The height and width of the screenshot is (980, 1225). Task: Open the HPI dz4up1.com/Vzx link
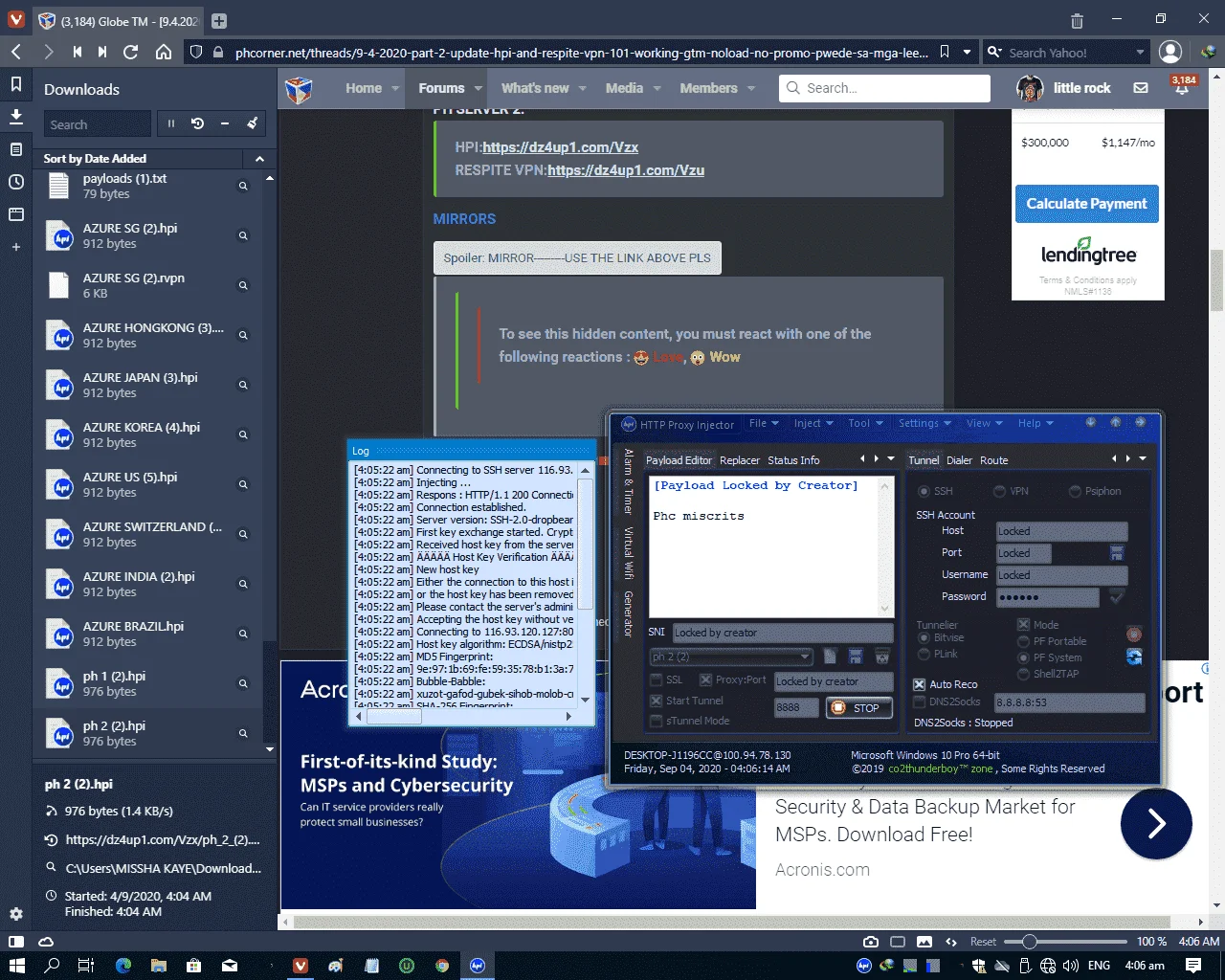[x=560, y=147]
